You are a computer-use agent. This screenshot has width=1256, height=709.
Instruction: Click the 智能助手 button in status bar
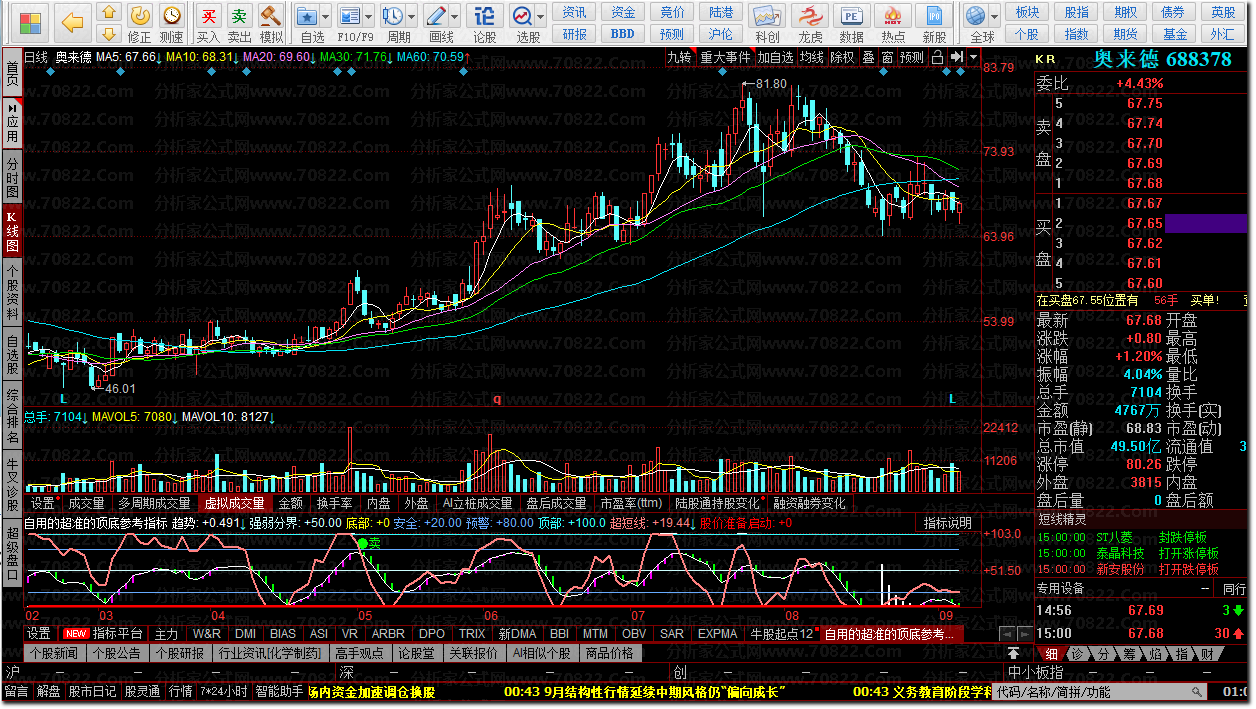click(279, 691)
